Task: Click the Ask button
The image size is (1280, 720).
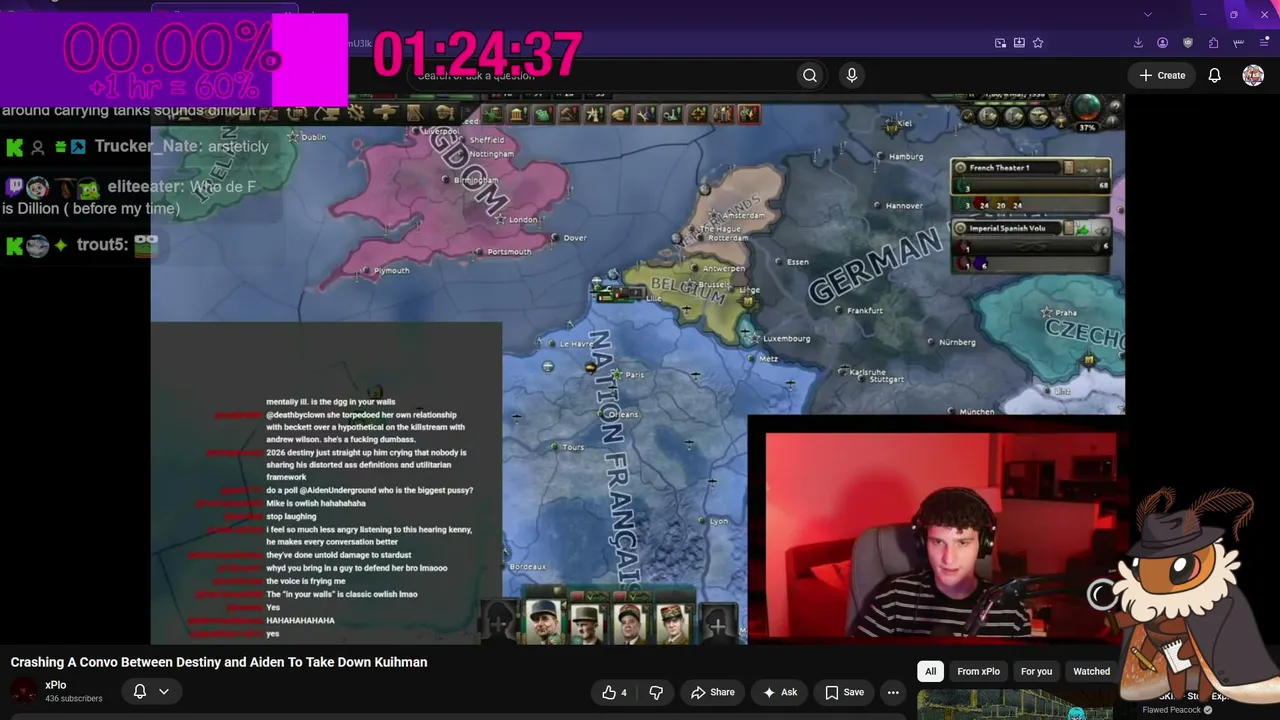Action: (x=780, y=692)
